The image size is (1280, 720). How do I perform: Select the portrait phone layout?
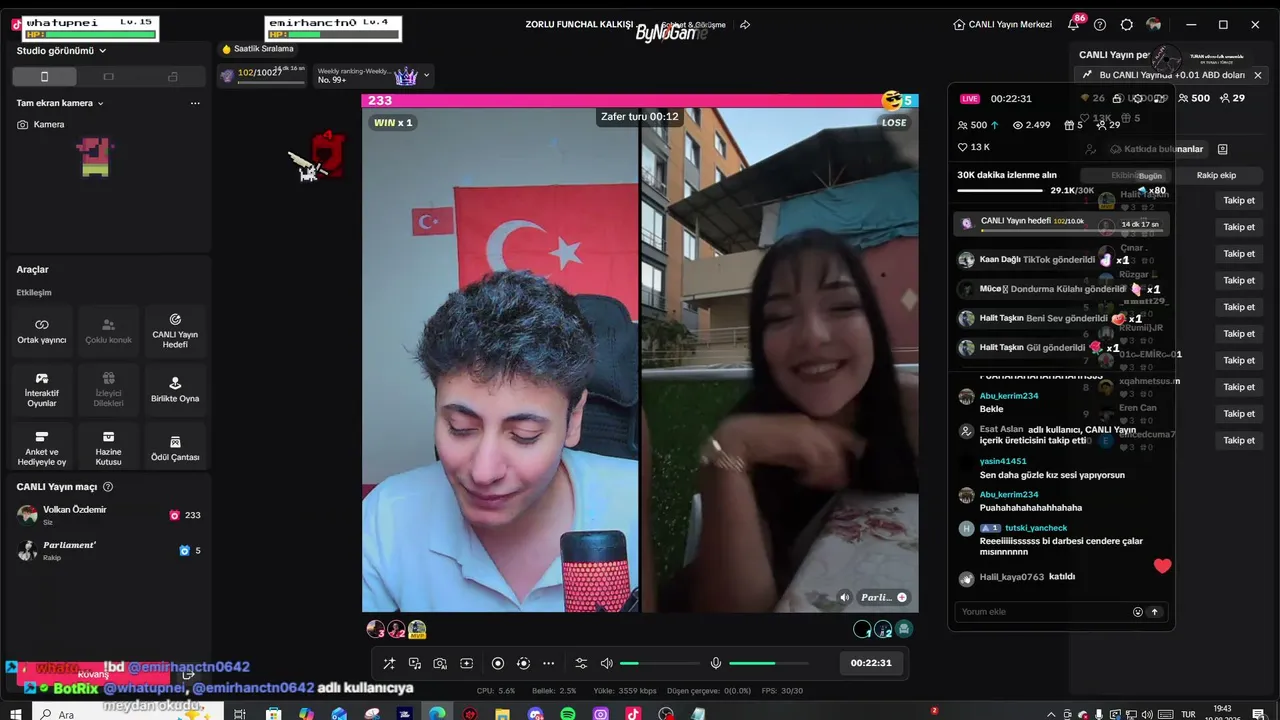[44, 77]
